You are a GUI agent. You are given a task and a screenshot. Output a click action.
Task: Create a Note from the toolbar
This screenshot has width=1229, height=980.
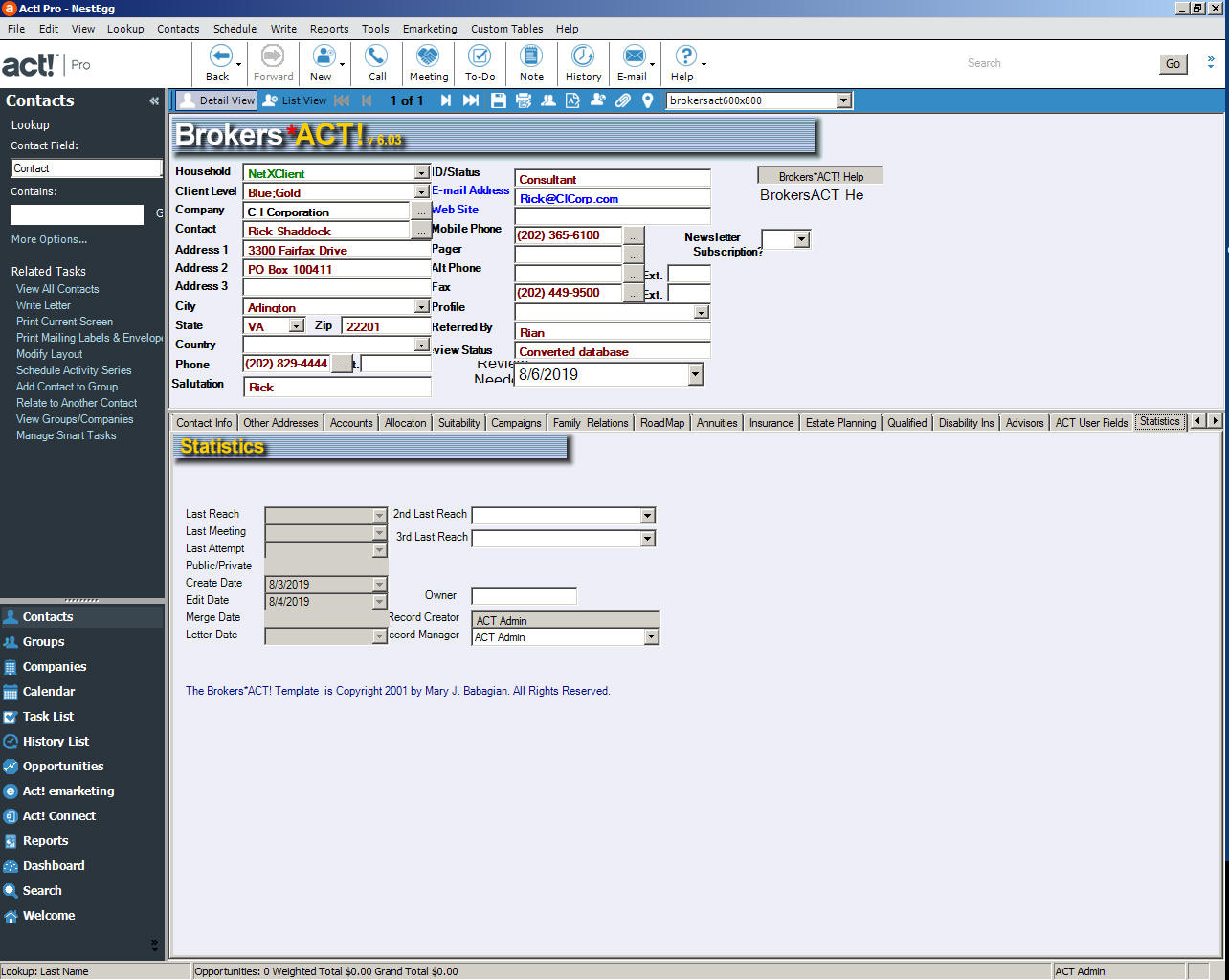coord(531,56)
